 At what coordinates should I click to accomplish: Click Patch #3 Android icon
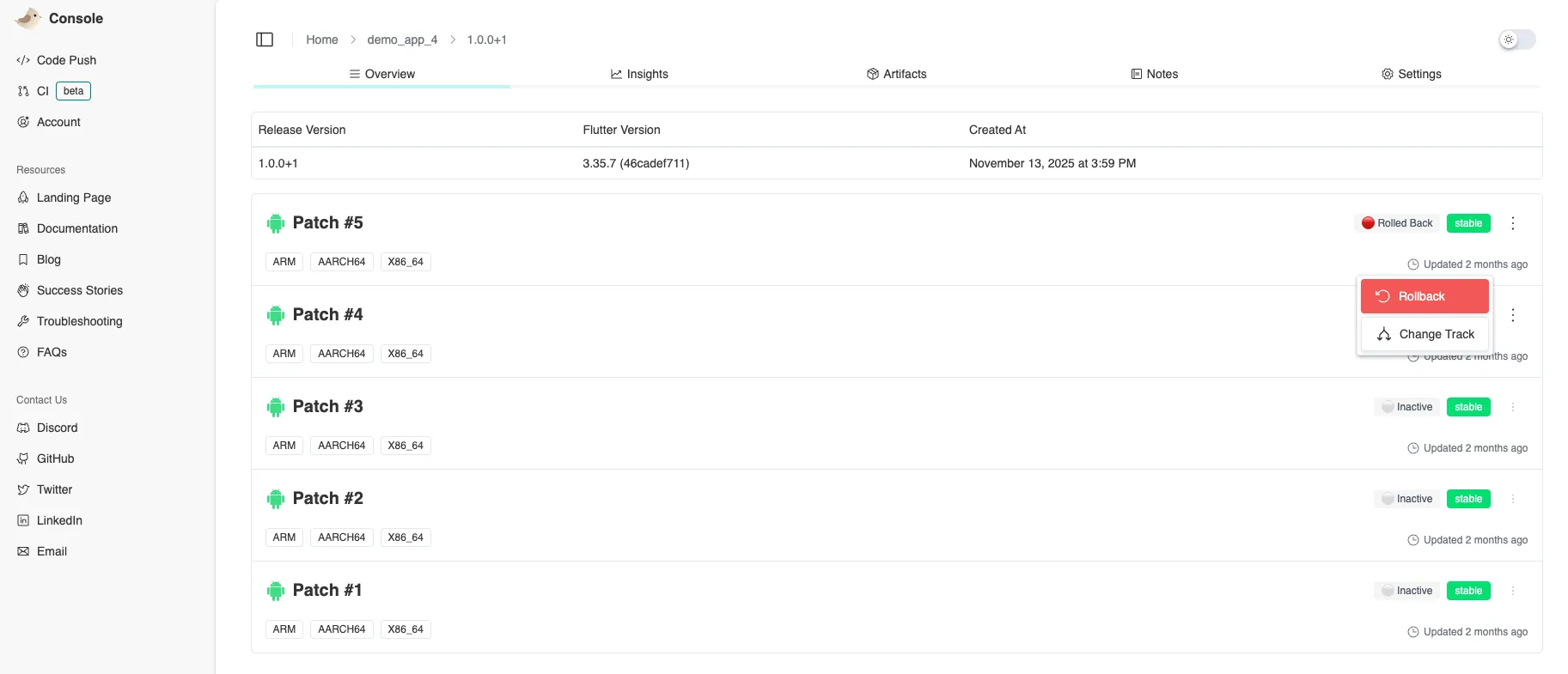tap(276, 407)
